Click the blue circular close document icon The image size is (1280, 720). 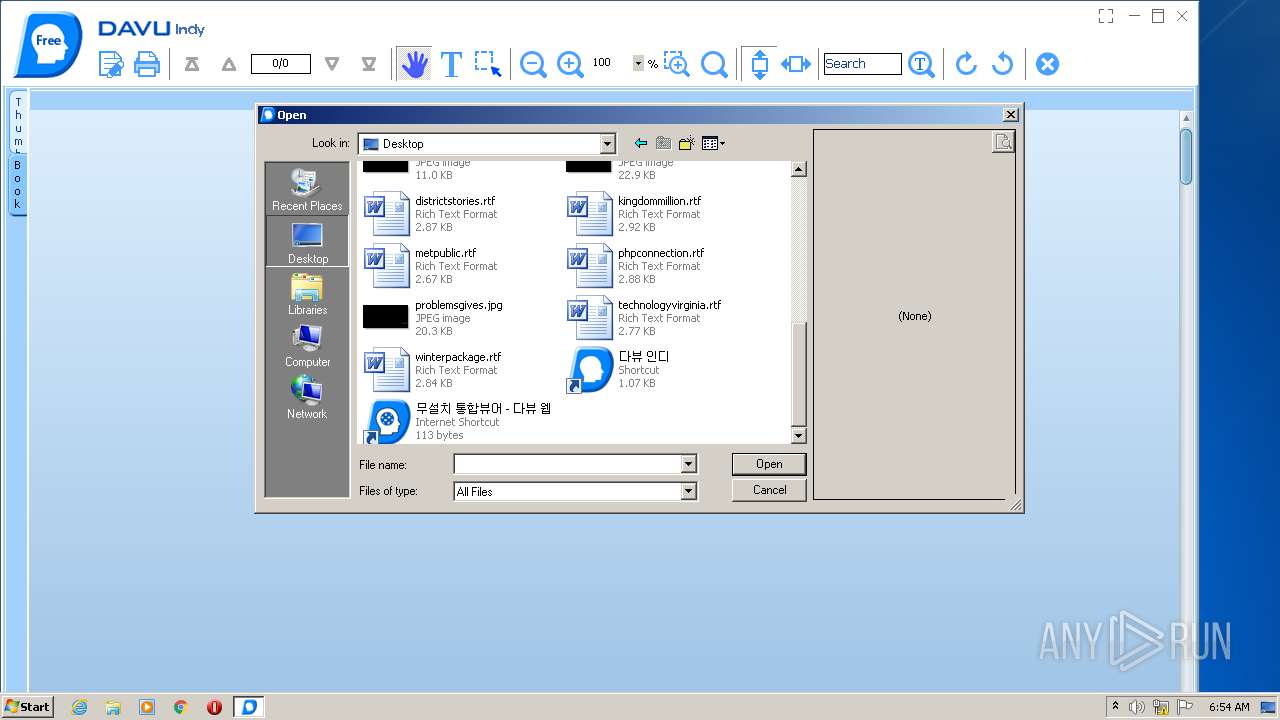[1047, 64]
